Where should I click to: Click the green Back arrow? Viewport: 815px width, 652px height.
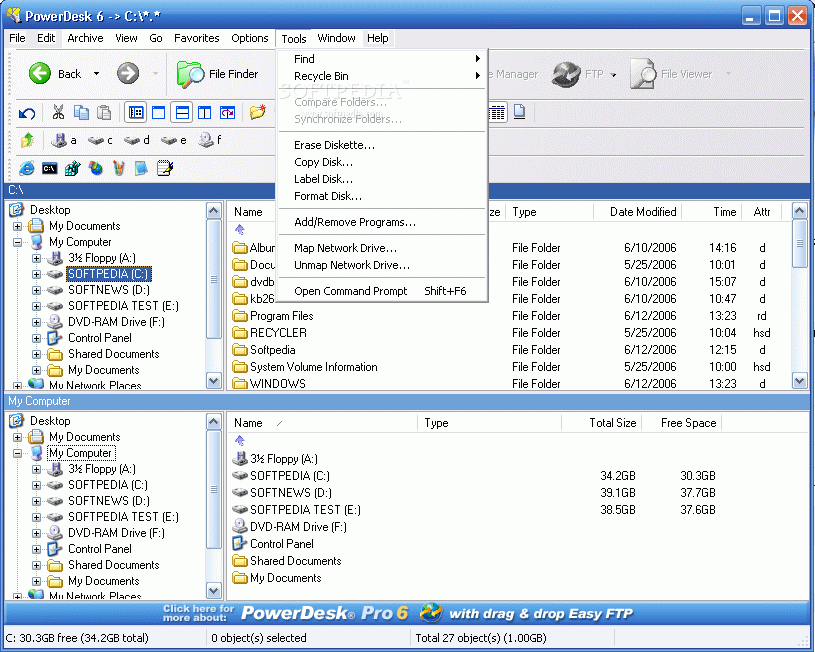coord(40,74)
